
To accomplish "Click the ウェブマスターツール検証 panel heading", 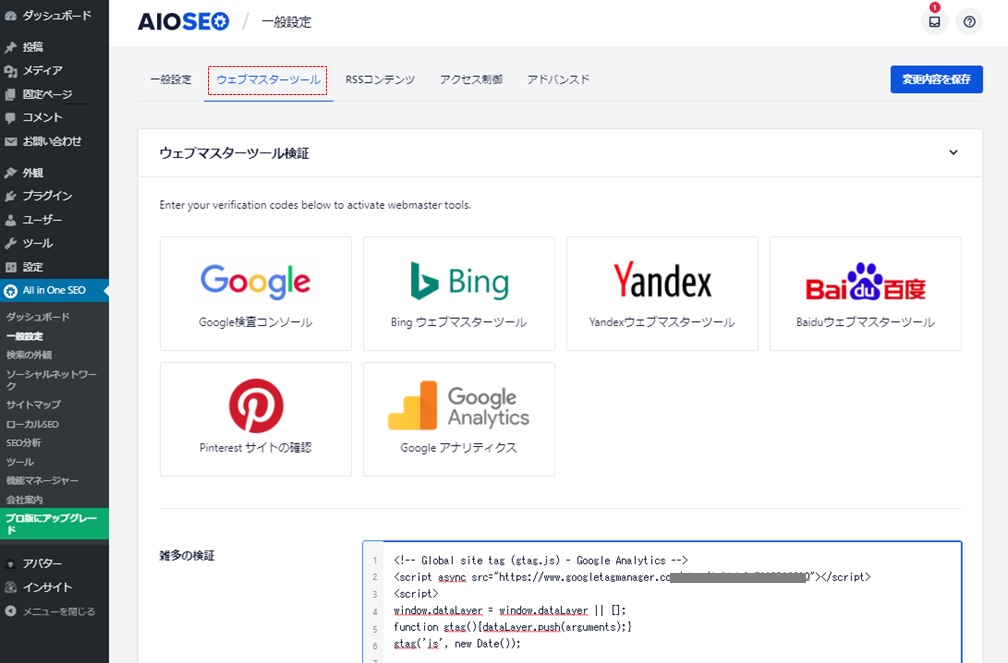I will click(234, 153).
